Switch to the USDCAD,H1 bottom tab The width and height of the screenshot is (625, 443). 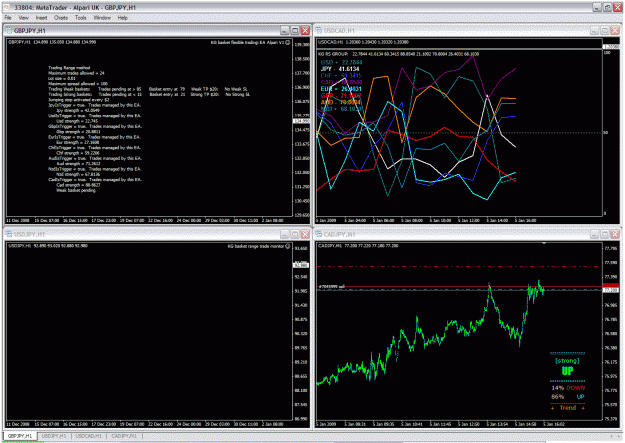pyautogui.click(x=88, y=436)
